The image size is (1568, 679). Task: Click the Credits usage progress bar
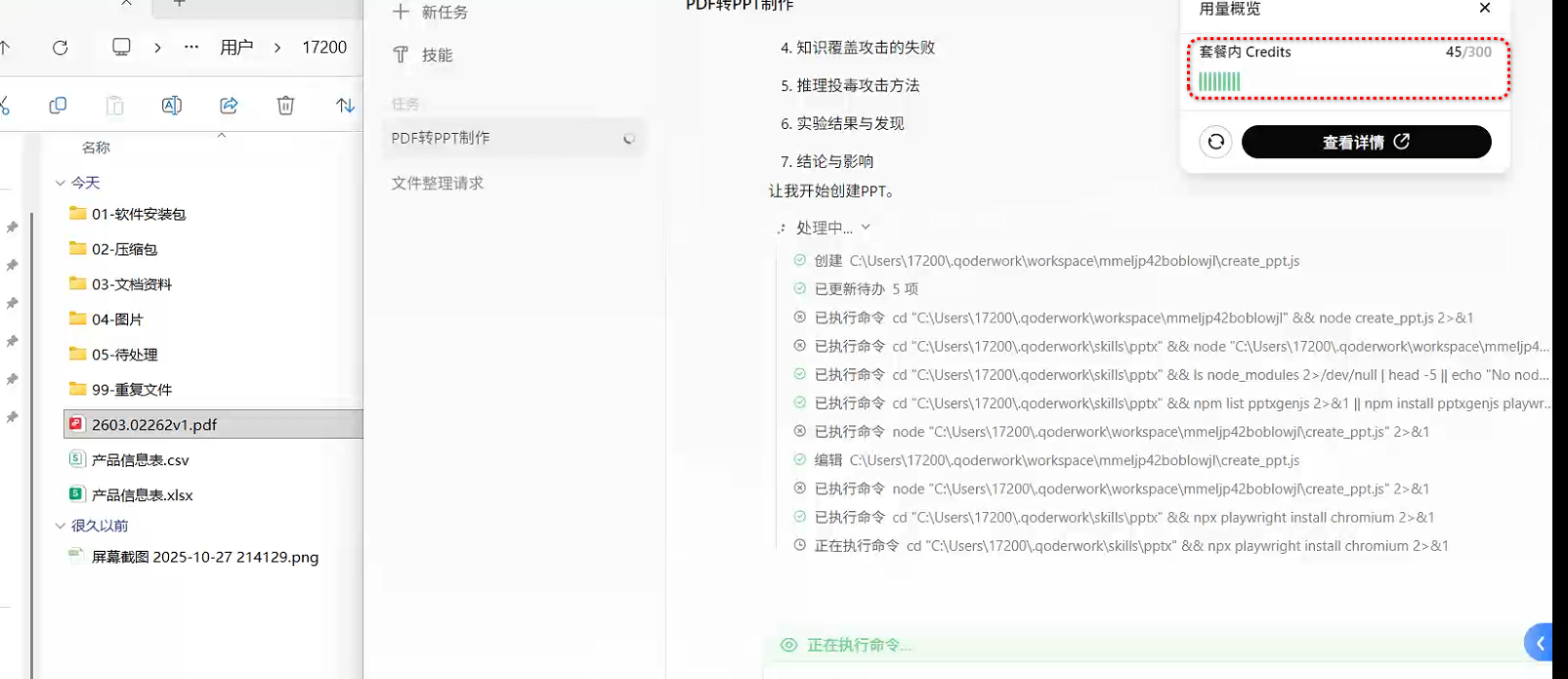pyautogui.click(x=1220, y=82)
